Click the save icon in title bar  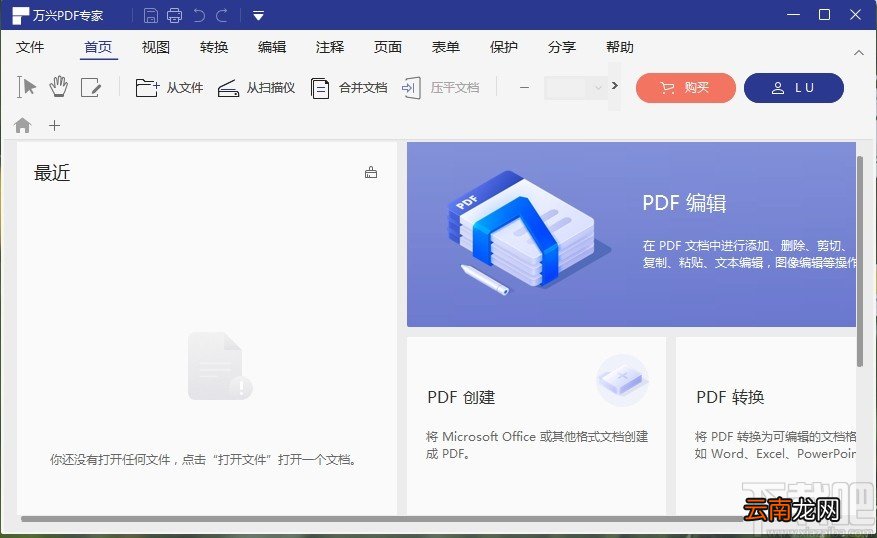[150, 15]
